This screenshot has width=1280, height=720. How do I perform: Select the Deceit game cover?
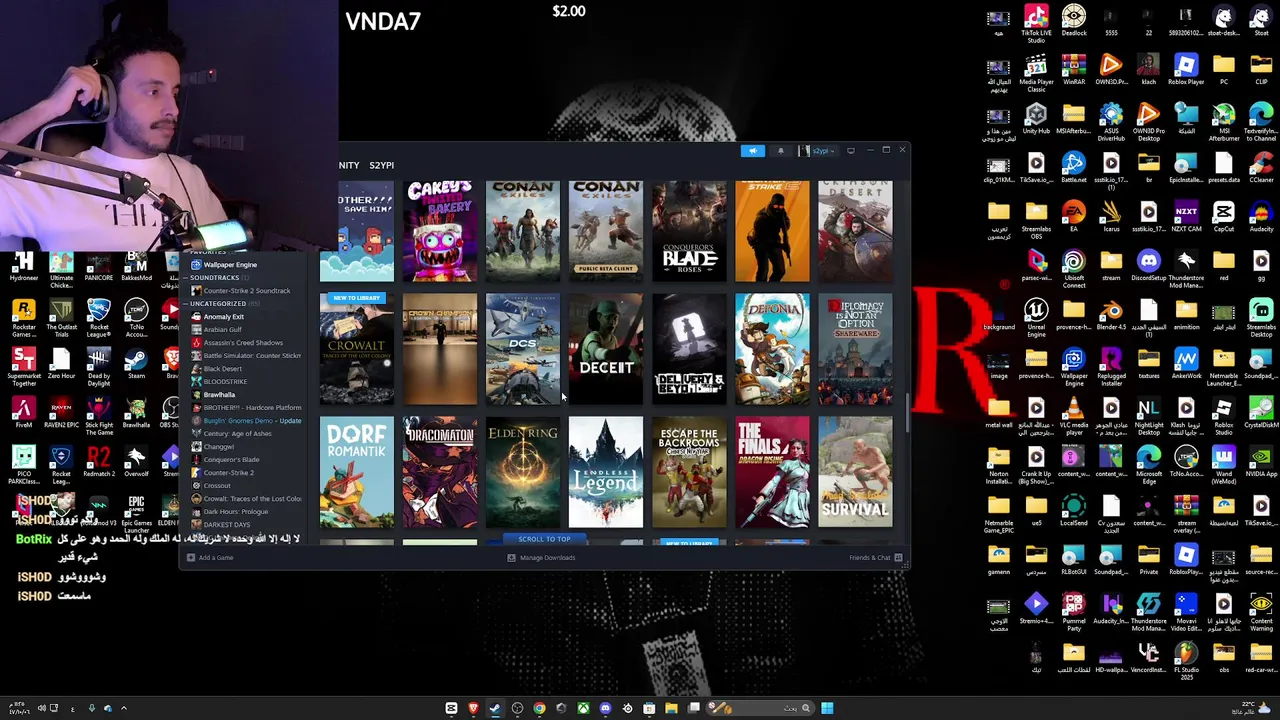click(x=606, y=349)
